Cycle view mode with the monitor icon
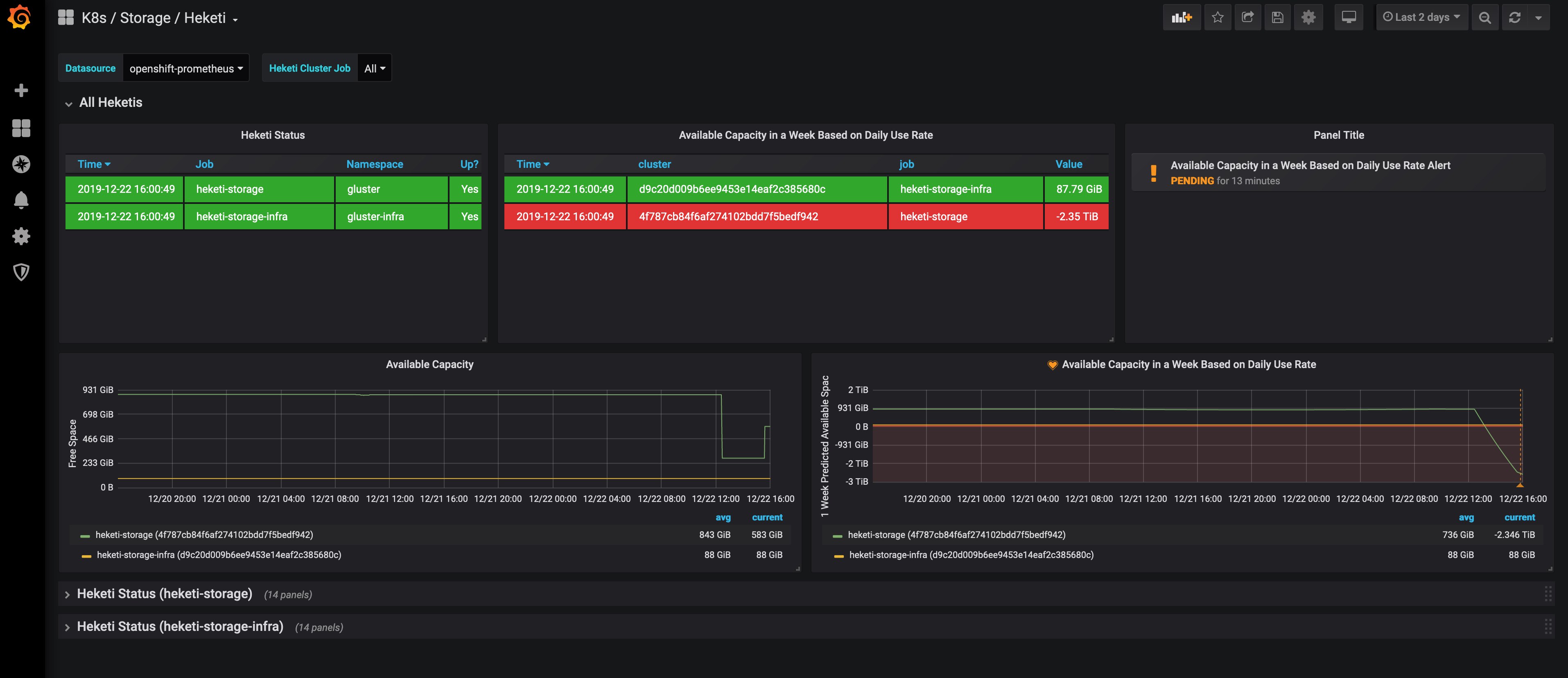1568x678 pixels. coord(1349,18)
